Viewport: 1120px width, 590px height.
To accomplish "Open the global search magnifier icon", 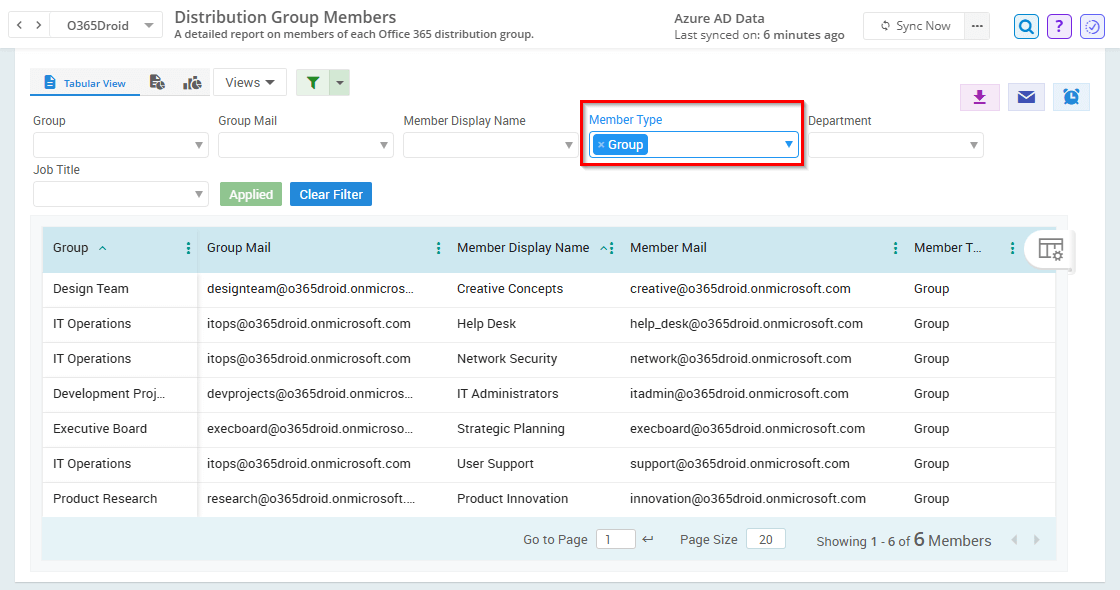I will tap(1027, 26).
